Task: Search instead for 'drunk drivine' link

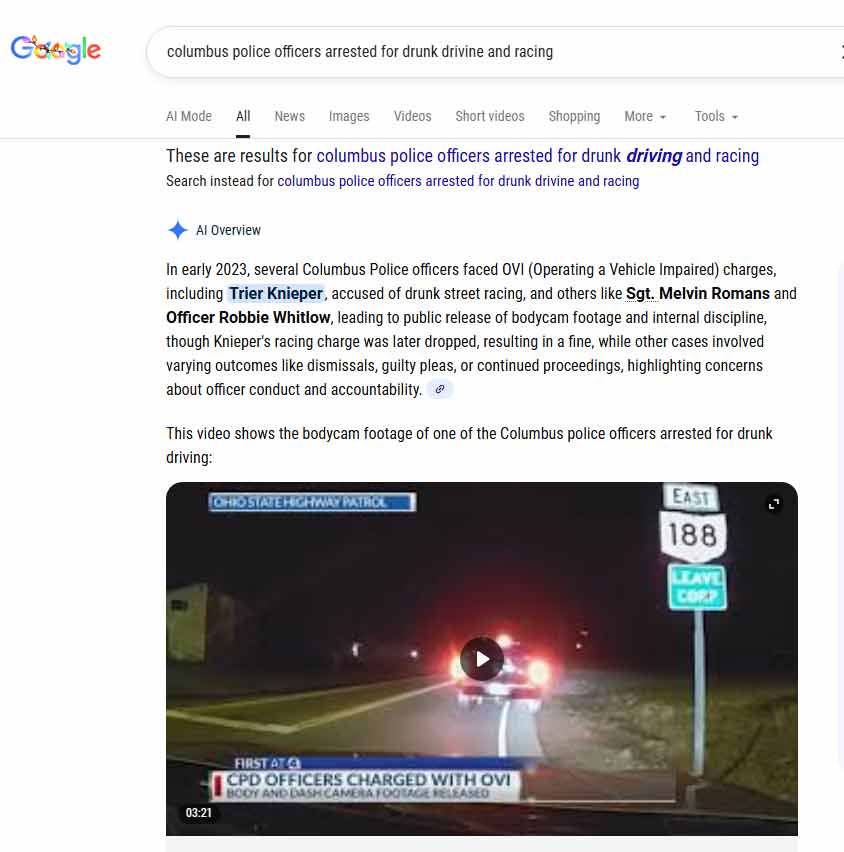Action: pyautogui.click(x=458, y=181)
